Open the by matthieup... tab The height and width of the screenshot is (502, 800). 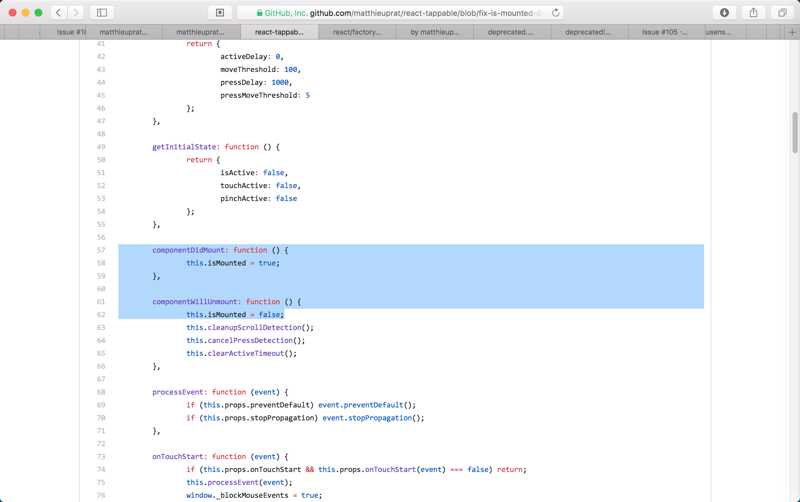(x=435, y=32)
